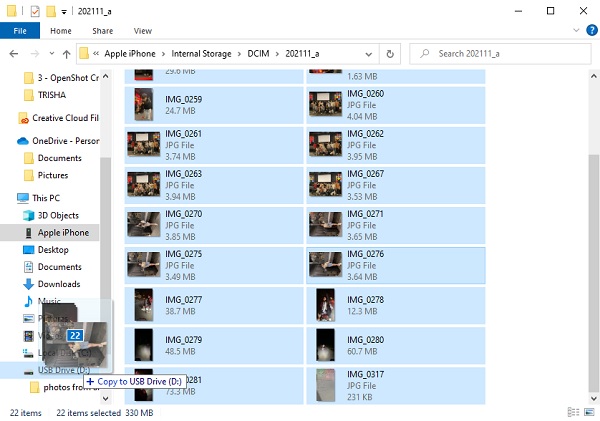Open OneDrive Documents folder in sidebar
The image size is (600, 421).
click(52, 158)
